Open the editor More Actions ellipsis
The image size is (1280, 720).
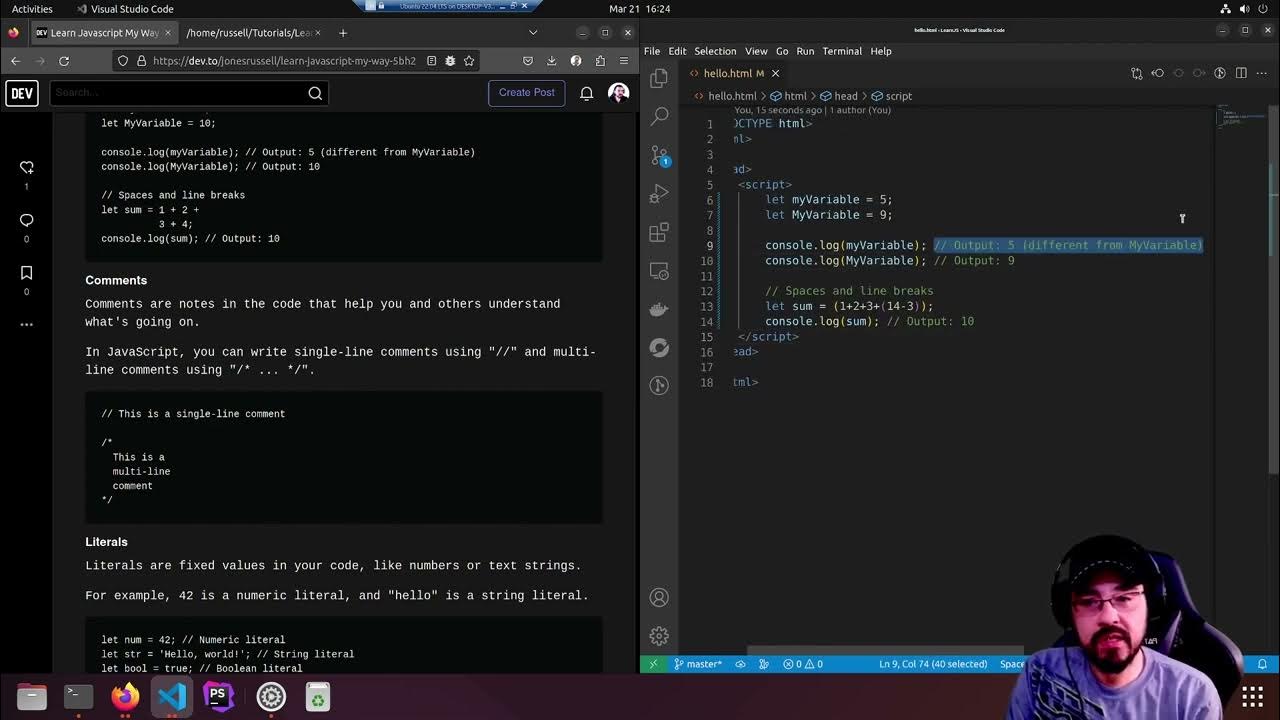pyautogui.click(x=1262, y=73)
